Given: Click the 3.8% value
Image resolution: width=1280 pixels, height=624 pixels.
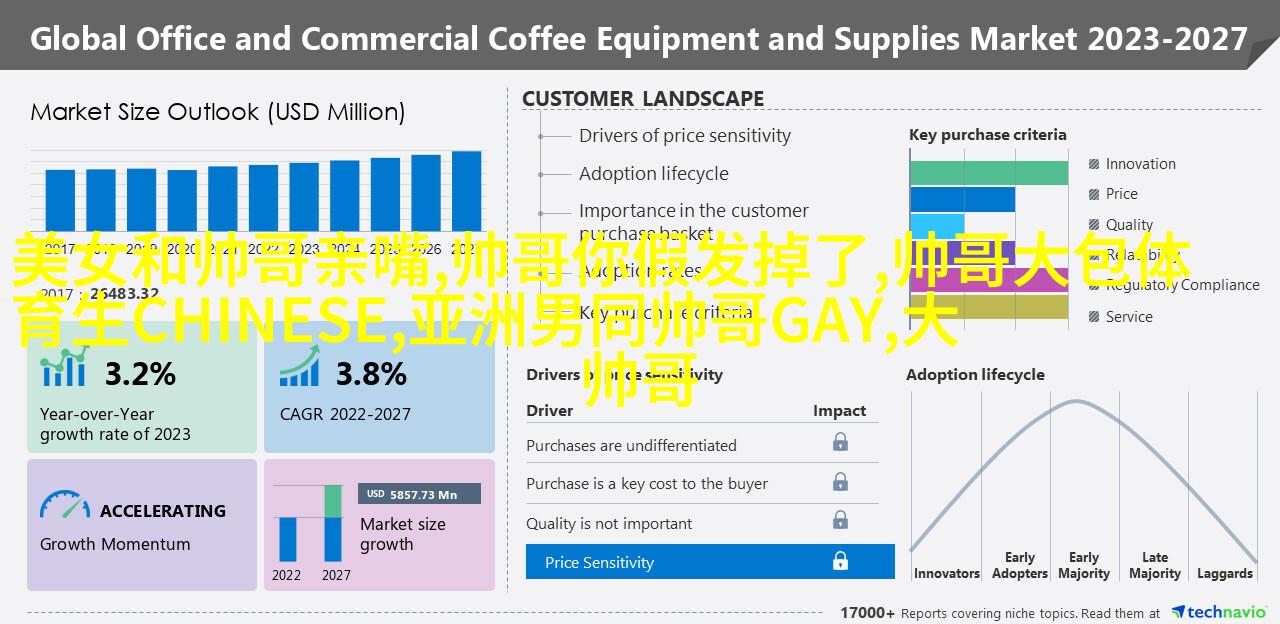Looking at the screenshot, I should point(371,374).
